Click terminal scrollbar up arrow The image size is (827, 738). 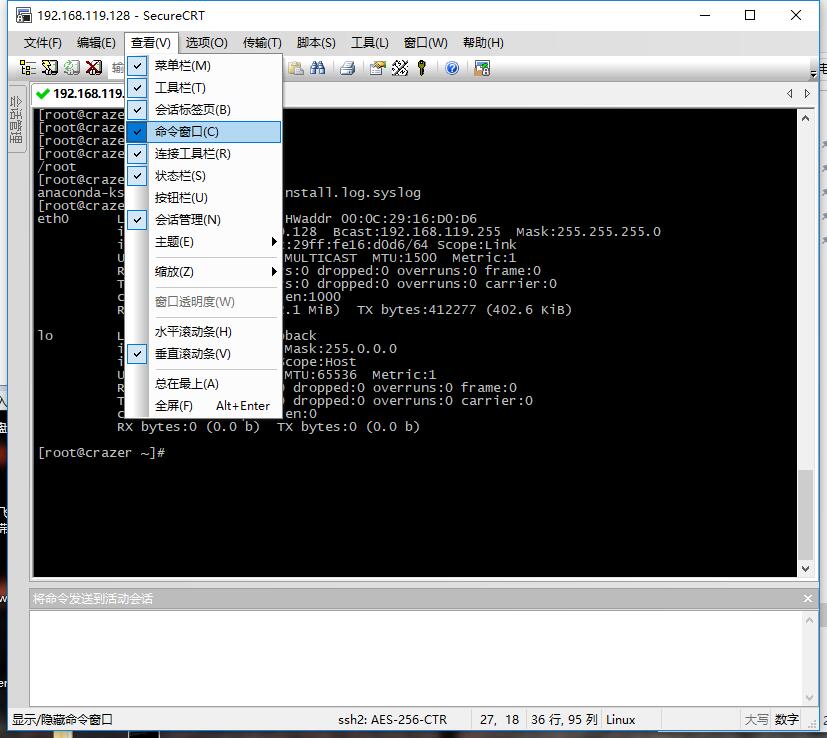coord(805,119)
